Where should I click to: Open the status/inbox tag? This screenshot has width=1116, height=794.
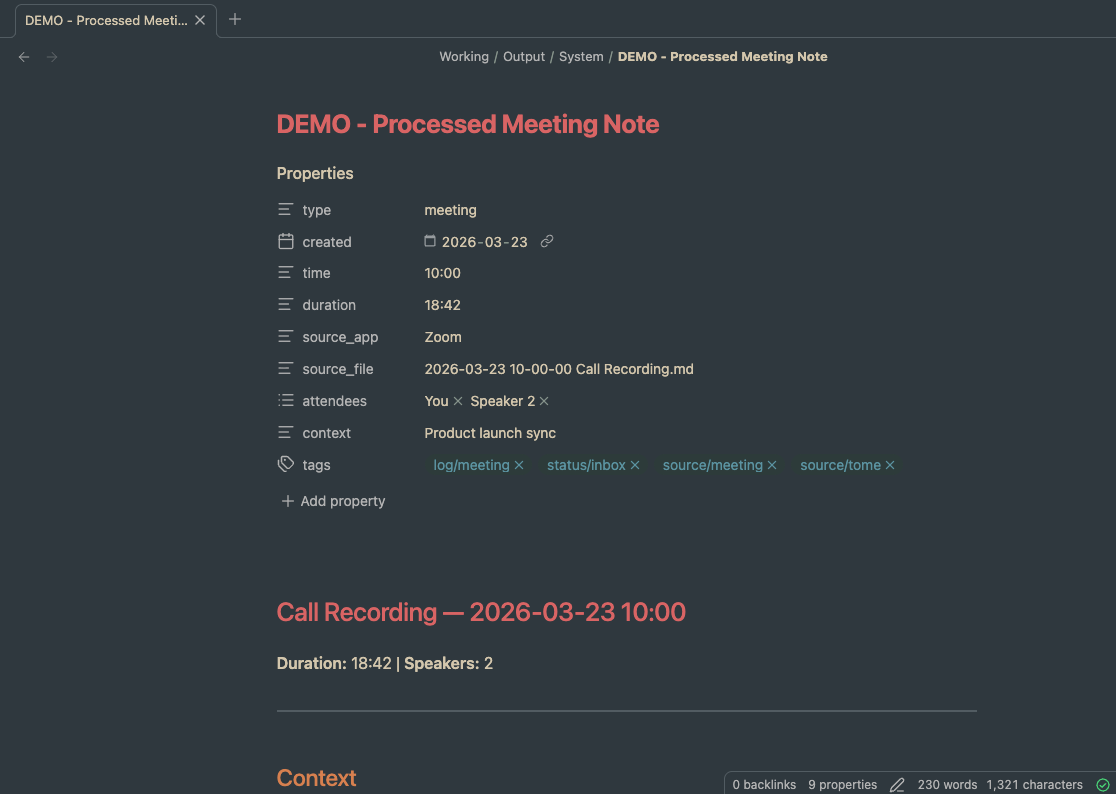pos(586,464)
